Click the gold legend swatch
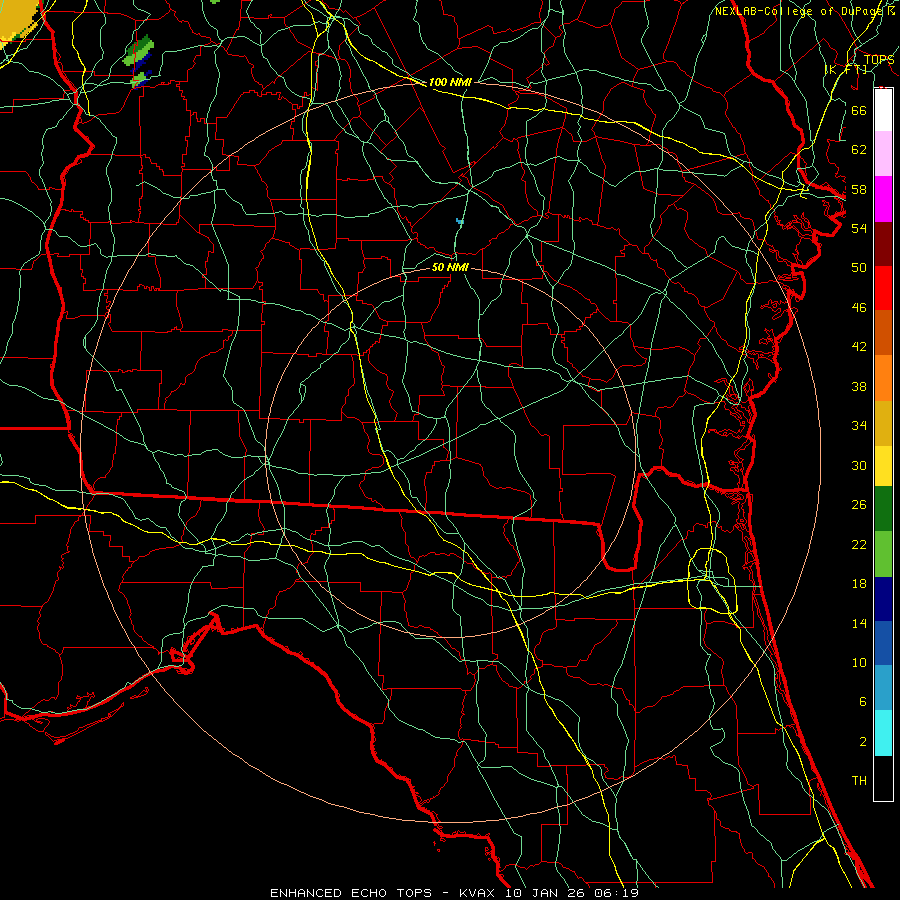This screenshot has height=900, width=900. point(883,423)
